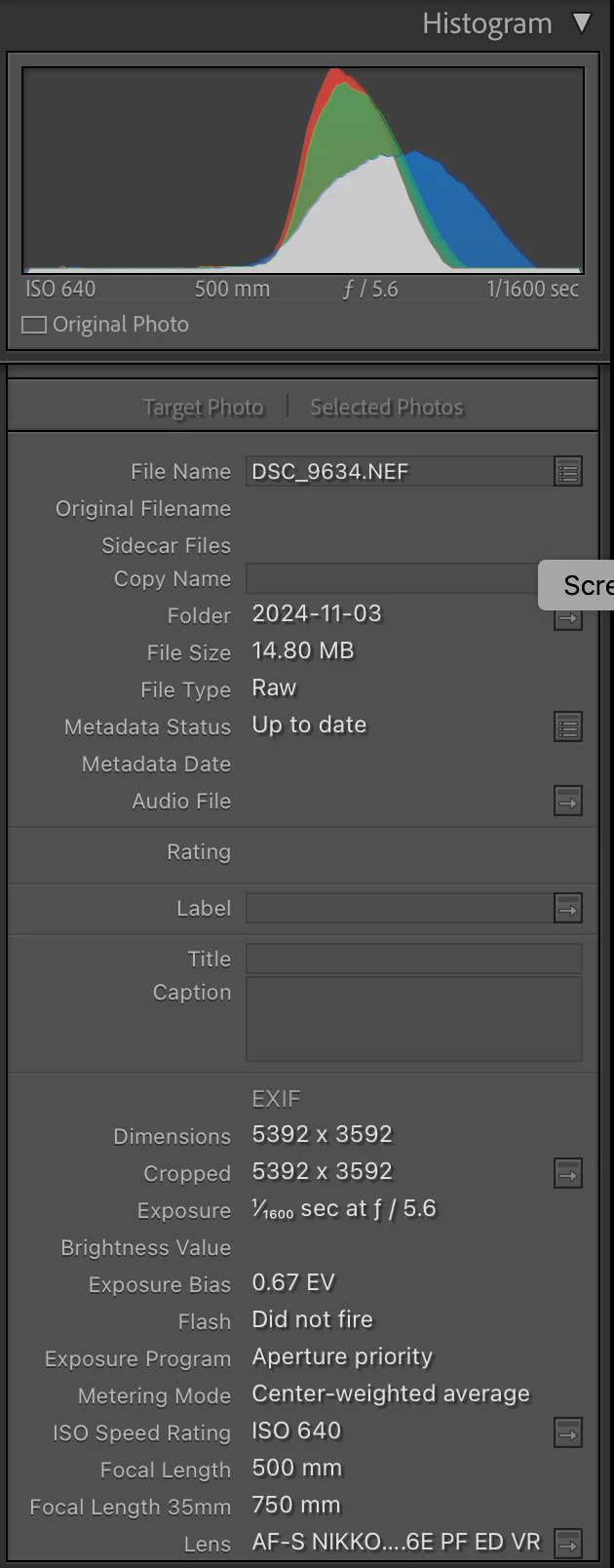Click the File Name field DSC_9634.NEF
The height and width of the screenshot is (1568, 614).
click(400, 472)
